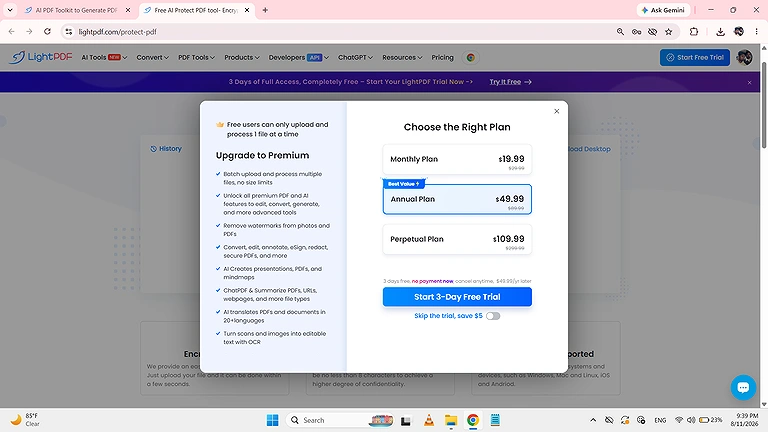Select the Monthly Plan option

coord(457,159)
